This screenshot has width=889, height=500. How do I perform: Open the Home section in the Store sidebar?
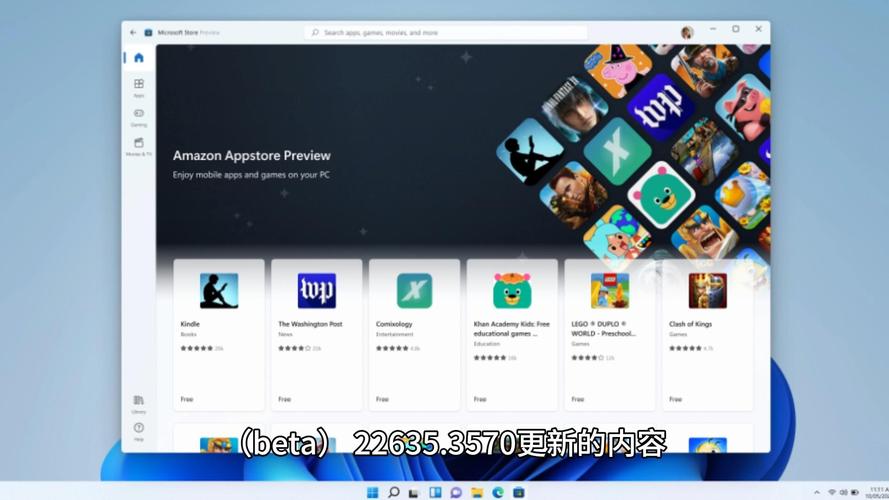point(138,58)
